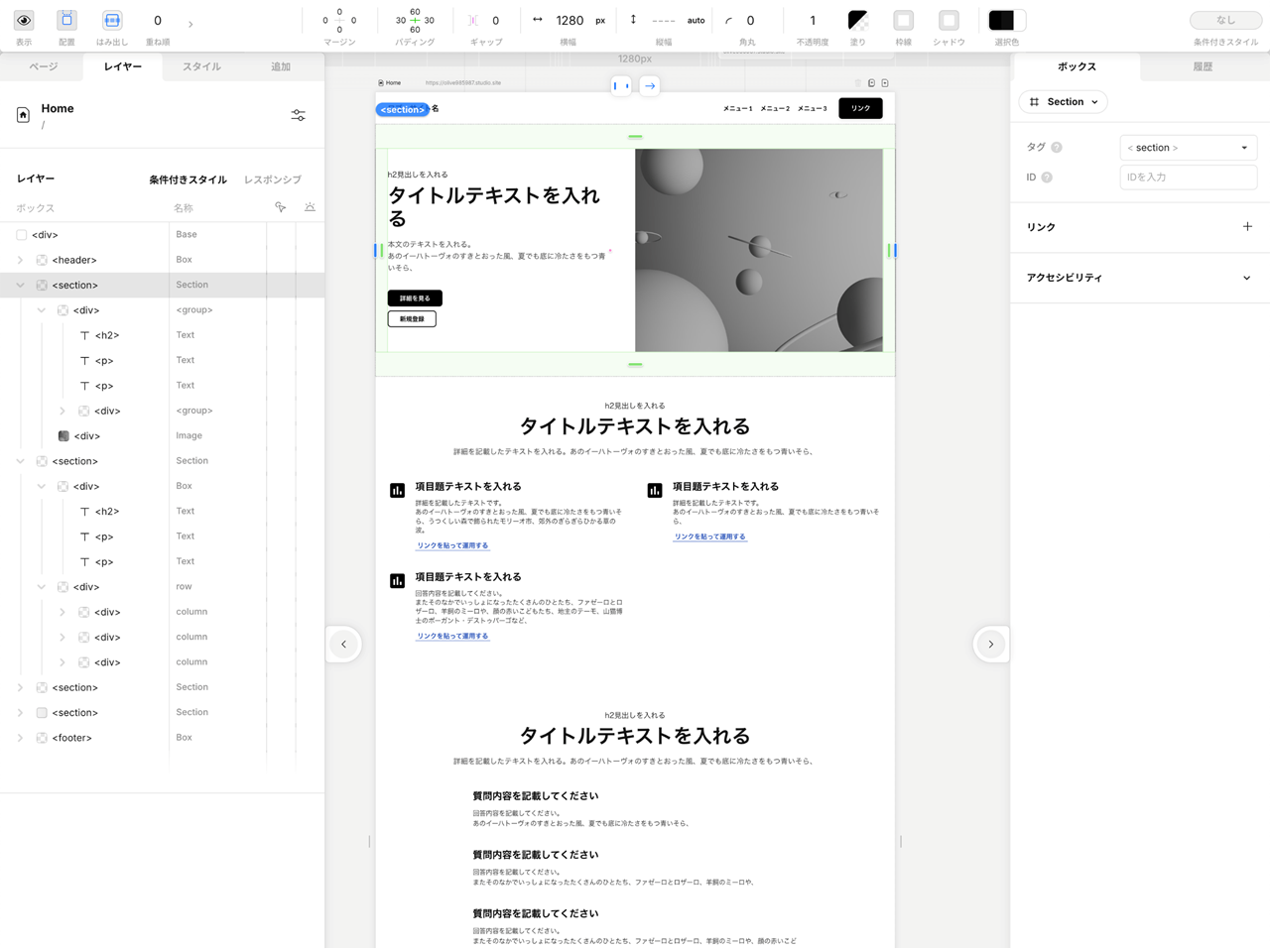Click the 縦幅 vertical arrows icon

click(x=633, y=19)
